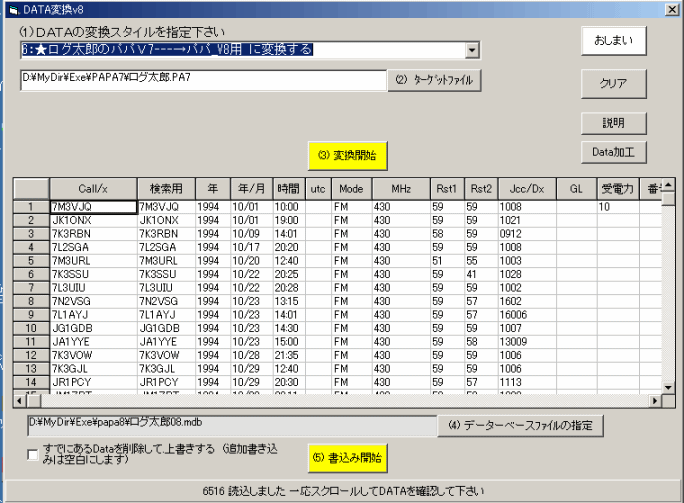This screenshot has height=503, width=684.
Task: Select the 7M3URL cell in 検索用 column
Action: click(166, 261)
